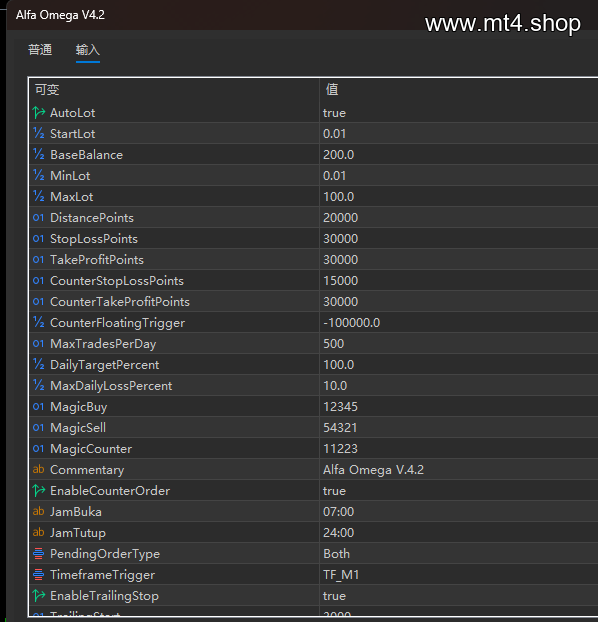
Task: Toggle the EnableTrailingStop true value
Action: [x=459, y=595]
